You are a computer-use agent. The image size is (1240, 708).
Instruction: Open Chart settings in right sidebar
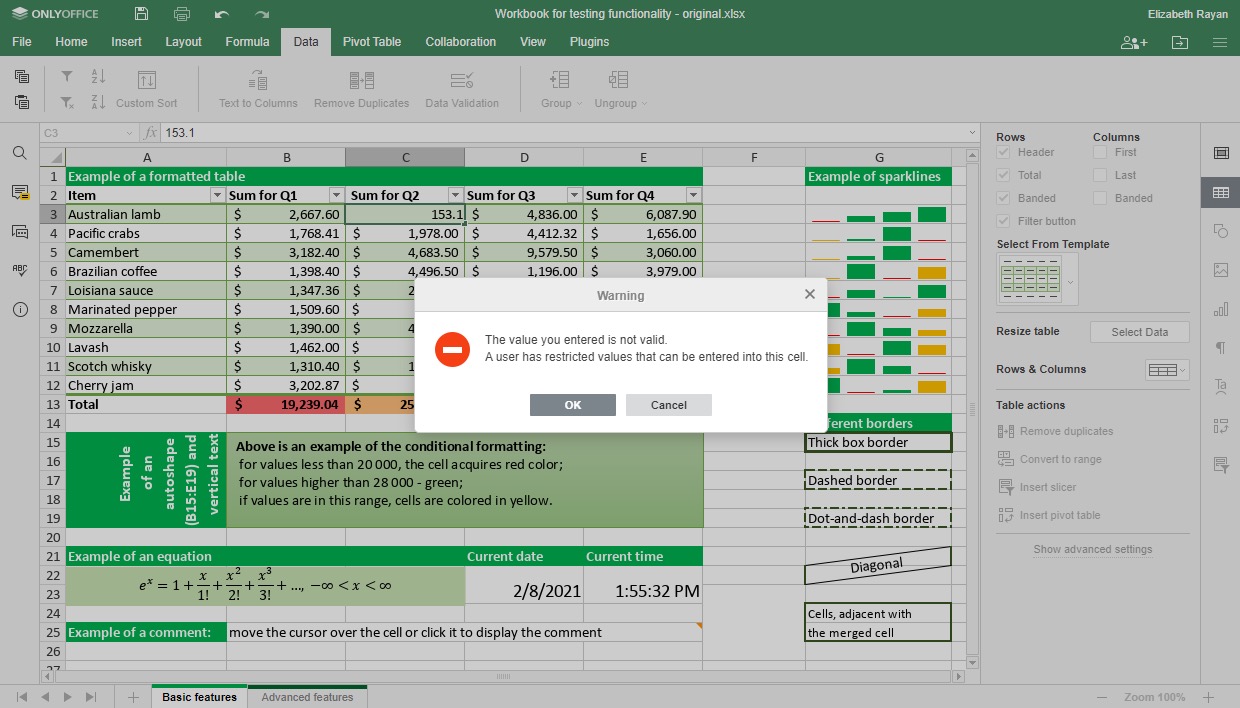[x=1221, y=309]
